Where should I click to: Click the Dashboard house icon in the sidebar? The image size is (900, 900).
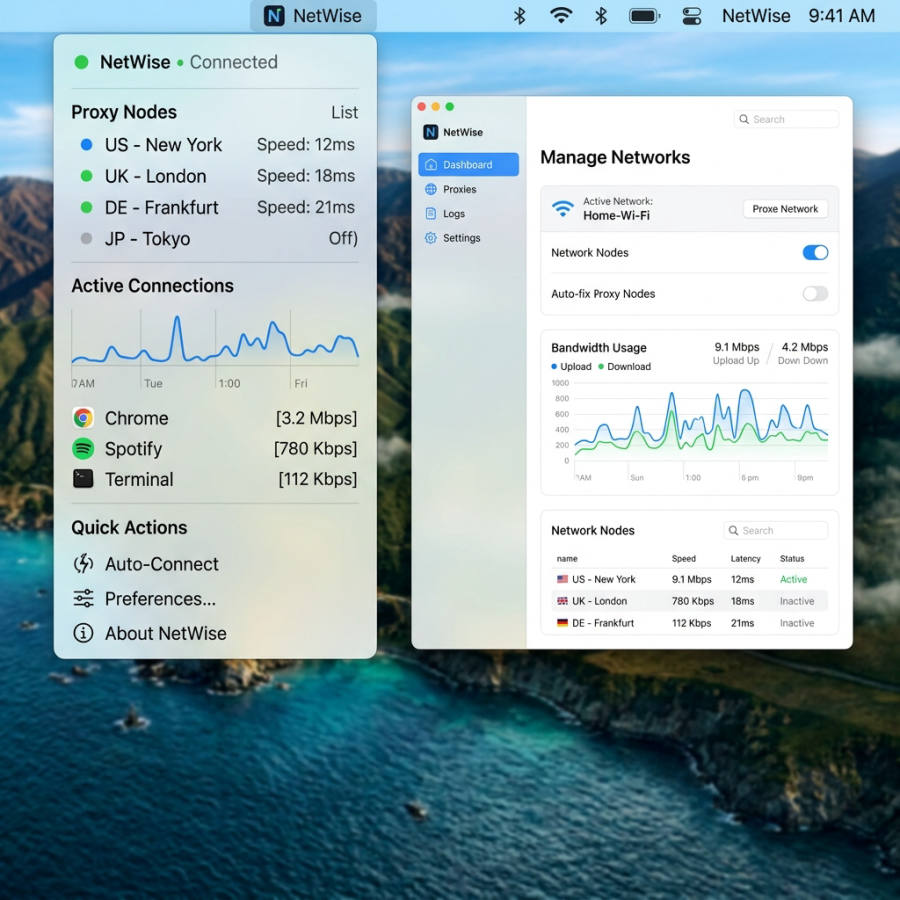click(x=430, y=165)
